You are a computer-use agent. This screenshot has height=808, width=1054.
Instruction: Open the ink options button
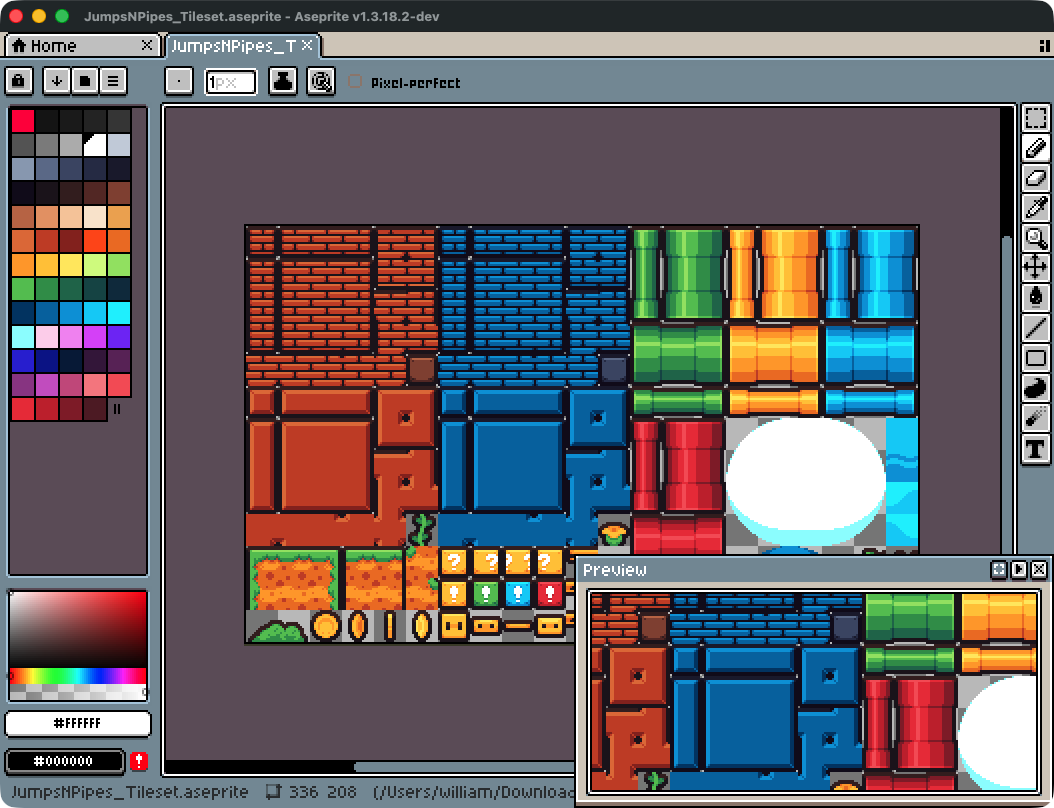point(282,82)
